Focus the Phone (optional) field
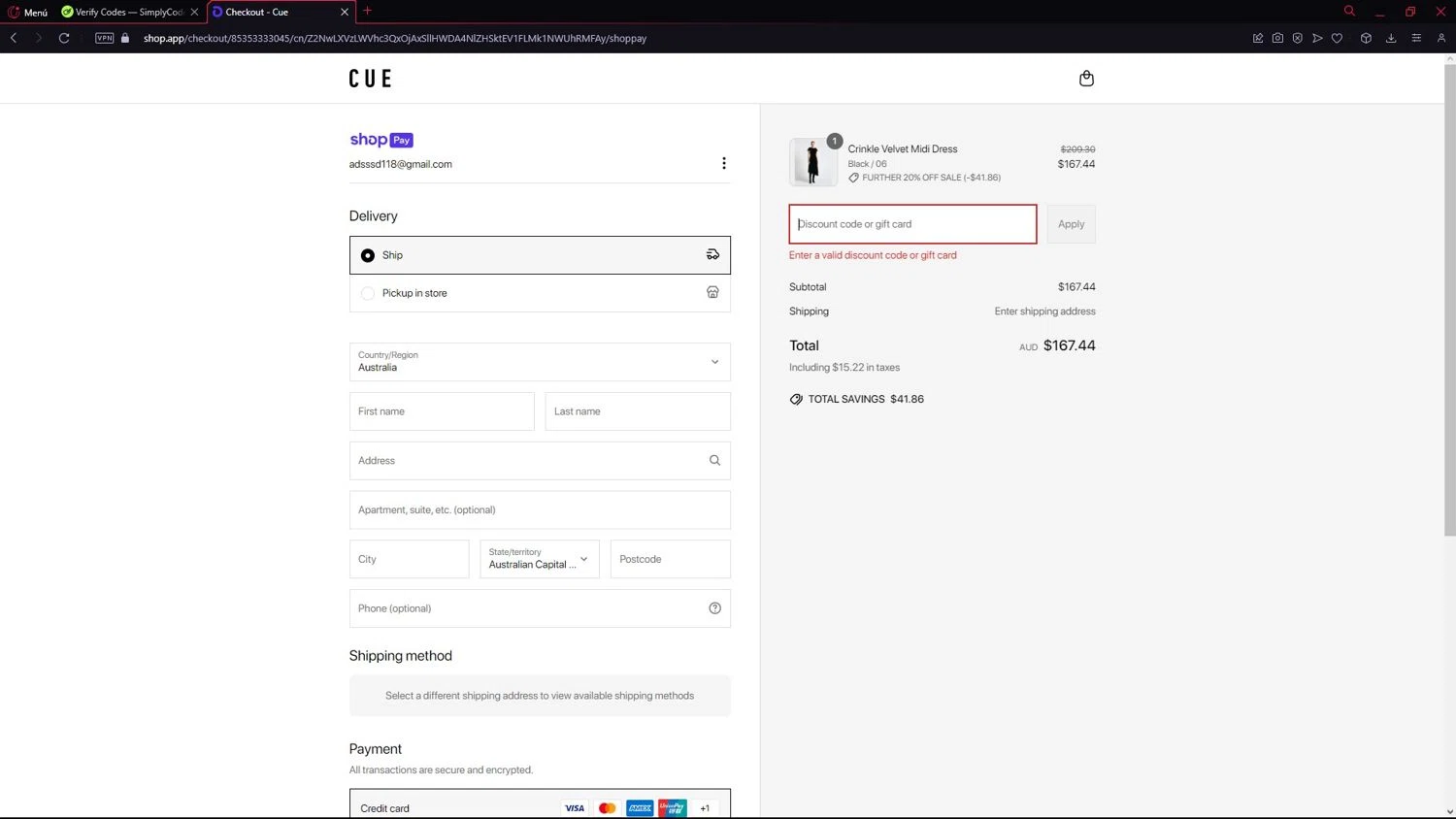The image size is (1456, 819). (x=540, y=608)
